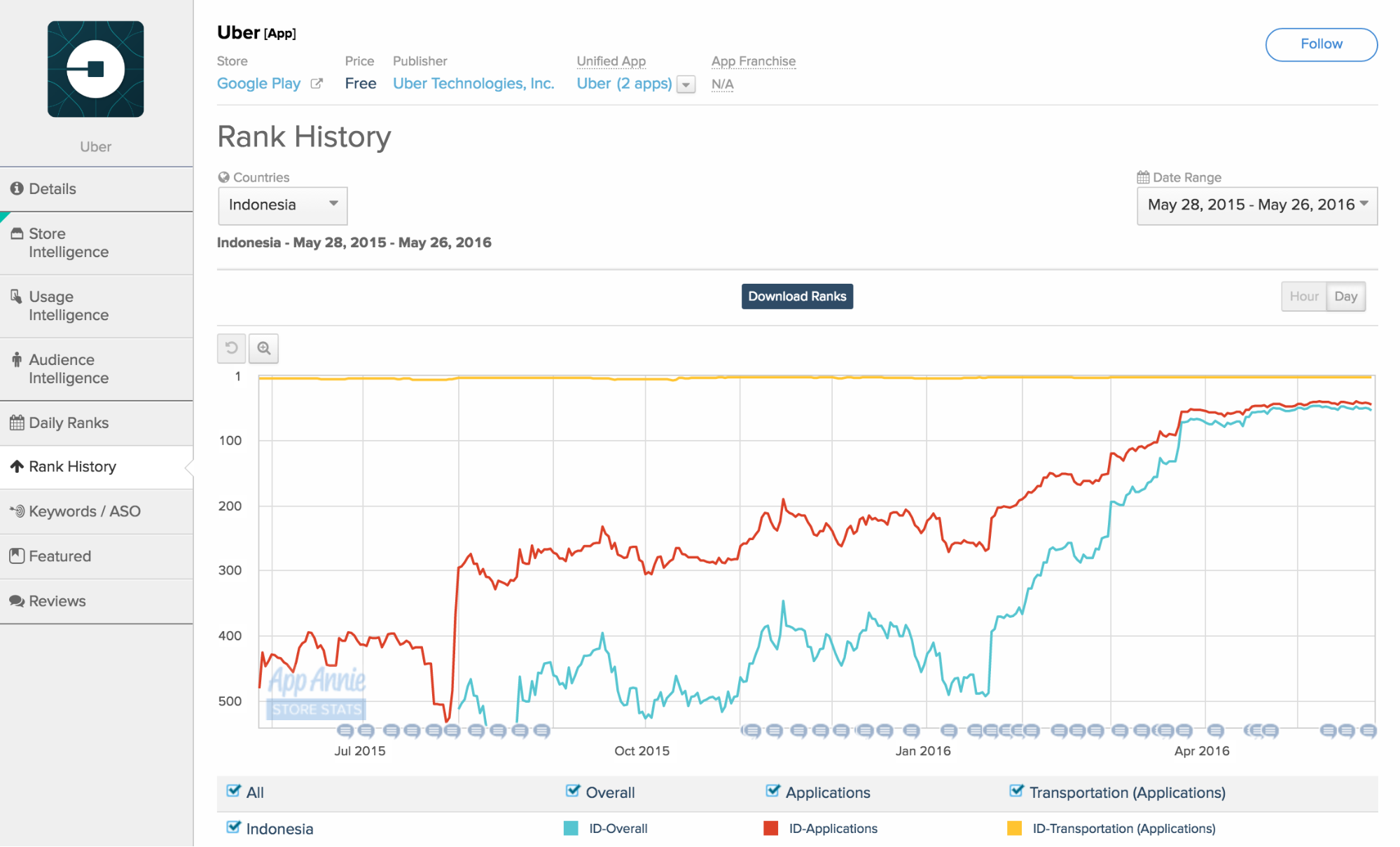Click the App Franchise N/A value
The image size is (1400, 847).
coord(722,84)
